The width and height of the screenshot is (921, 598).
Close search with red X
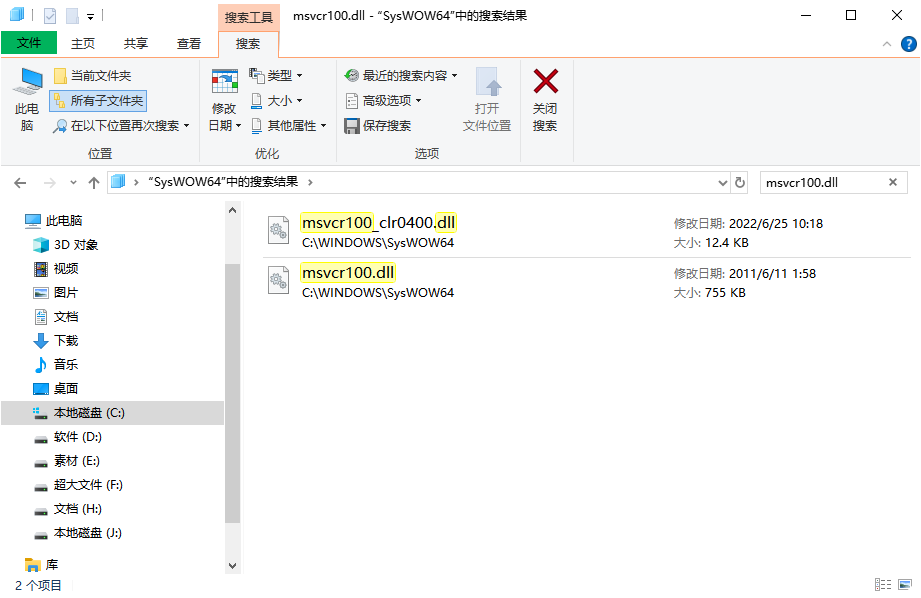(x=545, y=100)
